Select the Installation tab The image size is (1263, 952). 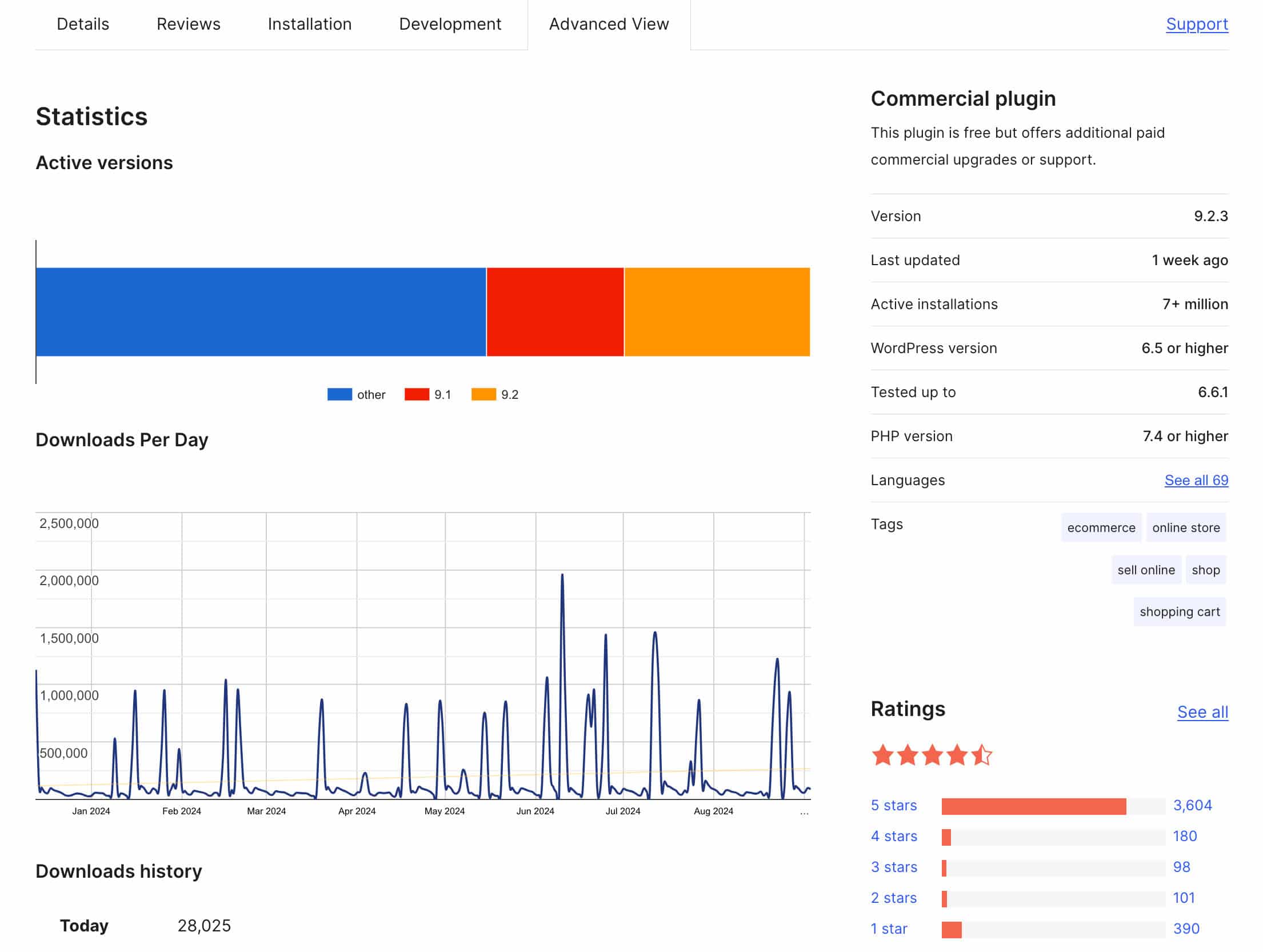309,24
